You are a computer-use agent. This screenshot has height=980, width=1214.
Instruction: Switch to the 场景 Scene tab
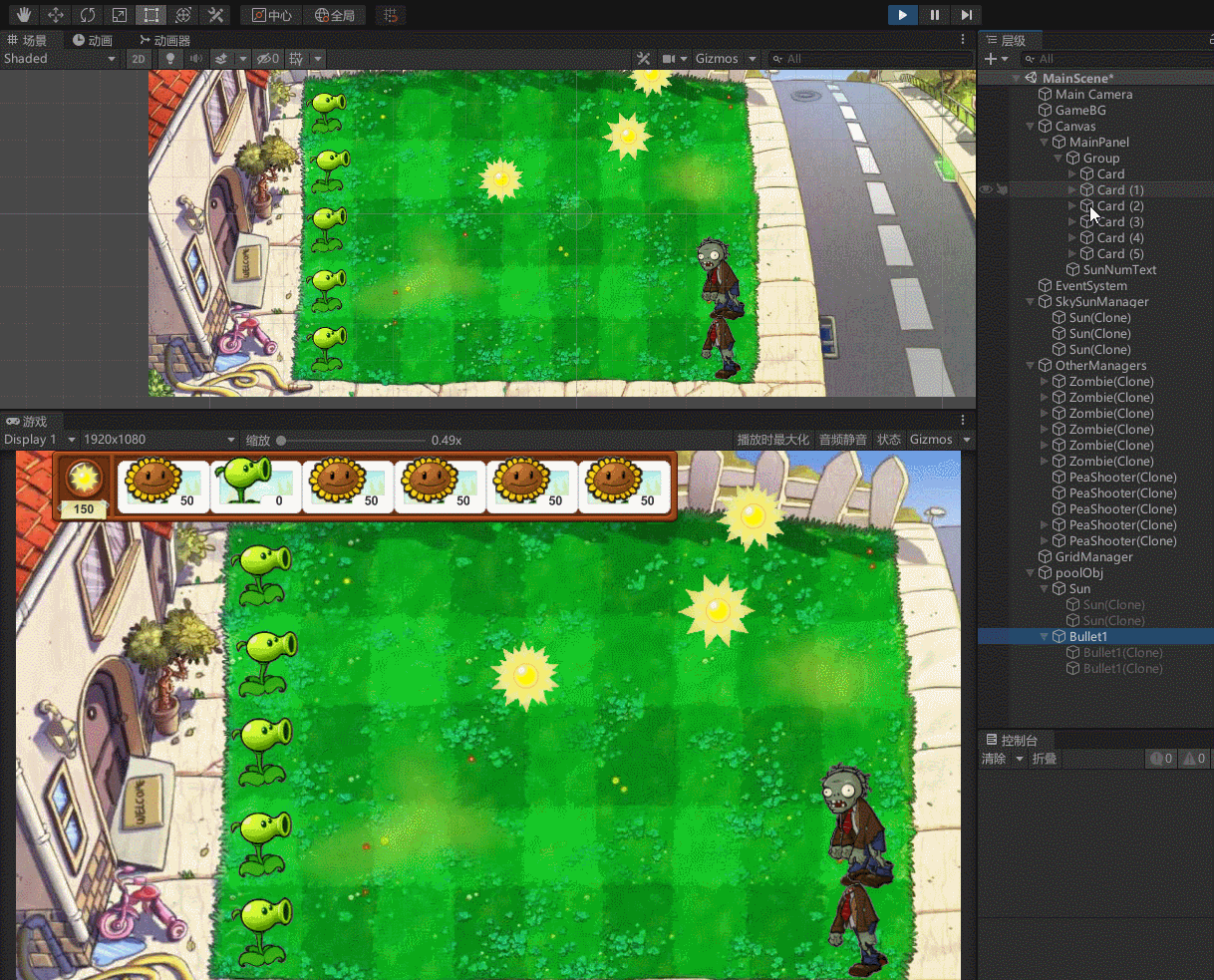click(x=28, y=40)
